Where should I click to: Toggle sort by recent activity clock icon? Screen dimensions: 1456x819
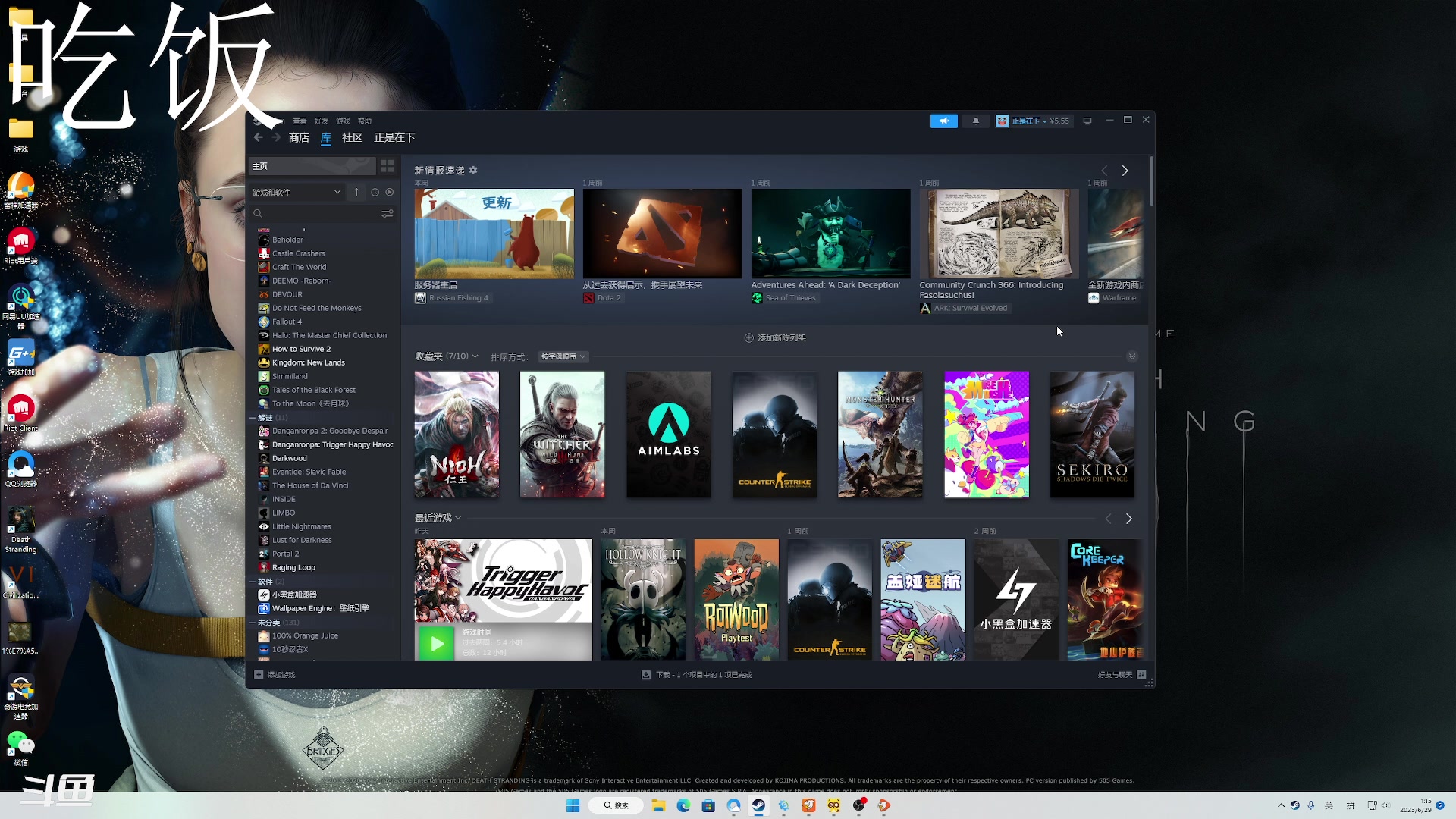pos(375,193)
